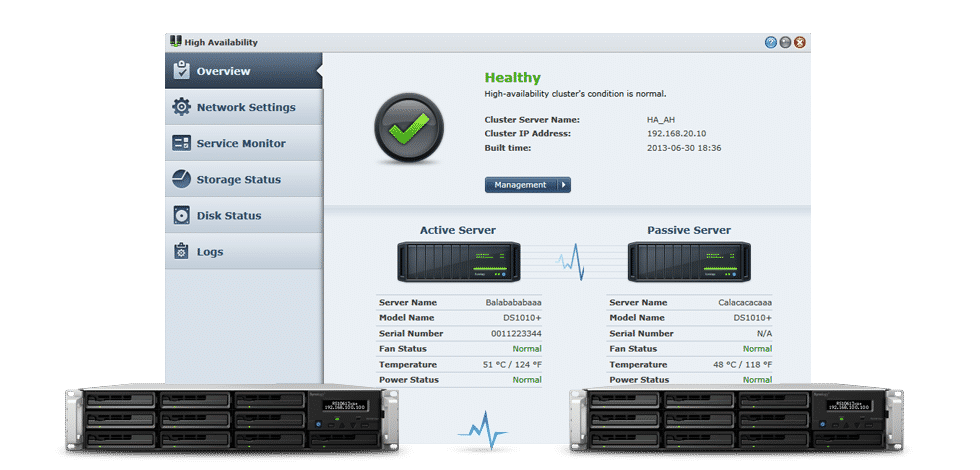Open the Overview tab
The width and height of the screenshot is (980, 470).
[244, 71]
